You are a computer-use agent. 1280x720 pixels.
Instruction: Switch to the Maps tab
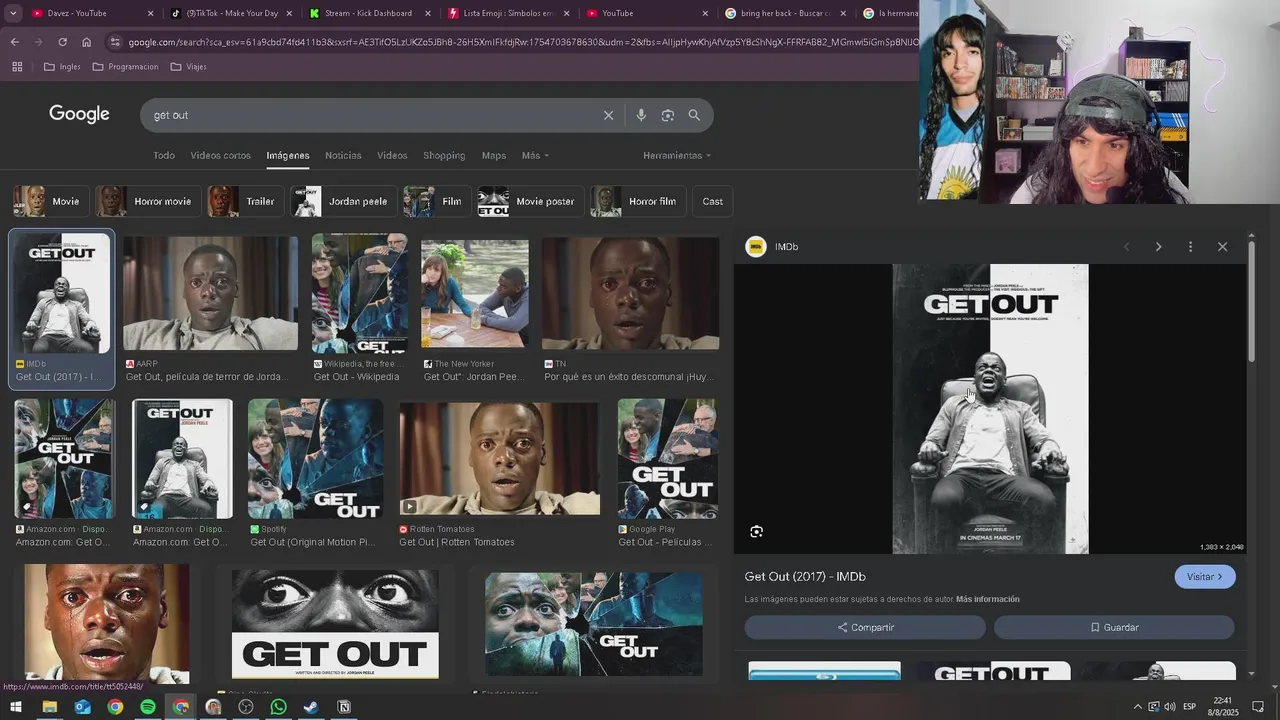(494, 156)
